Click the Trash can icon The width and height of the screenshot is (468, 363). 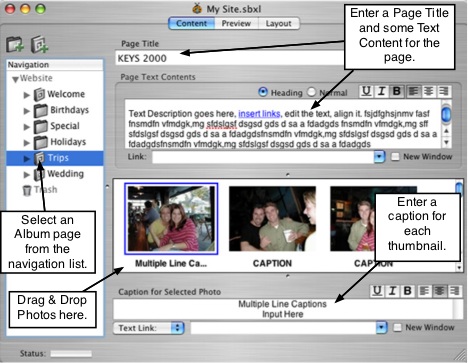point(27,190)
